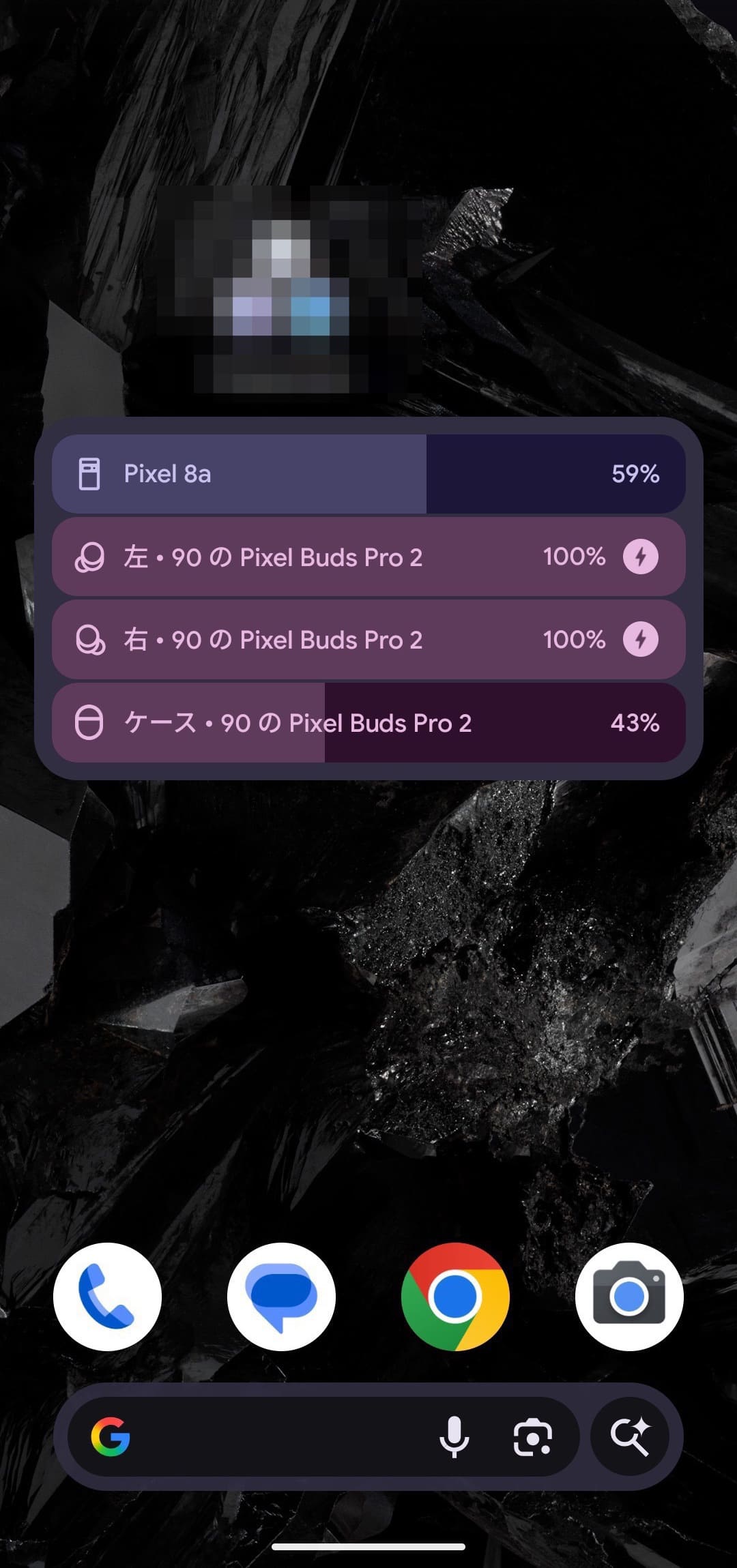Tap the right earbud icon
The image size is (737, 1568).
(89, 640)
